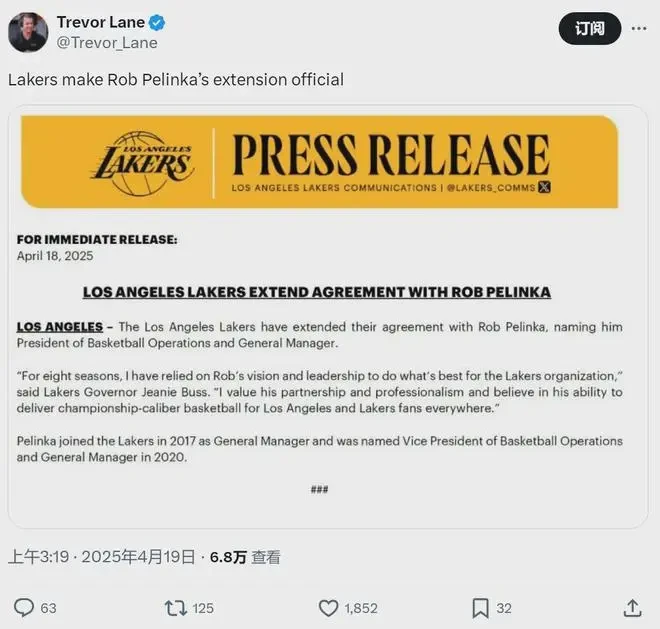Click the X logo beside @LAKERS_COMMS
This screenshot has width=660, height=629.
(x=544, y=187)
